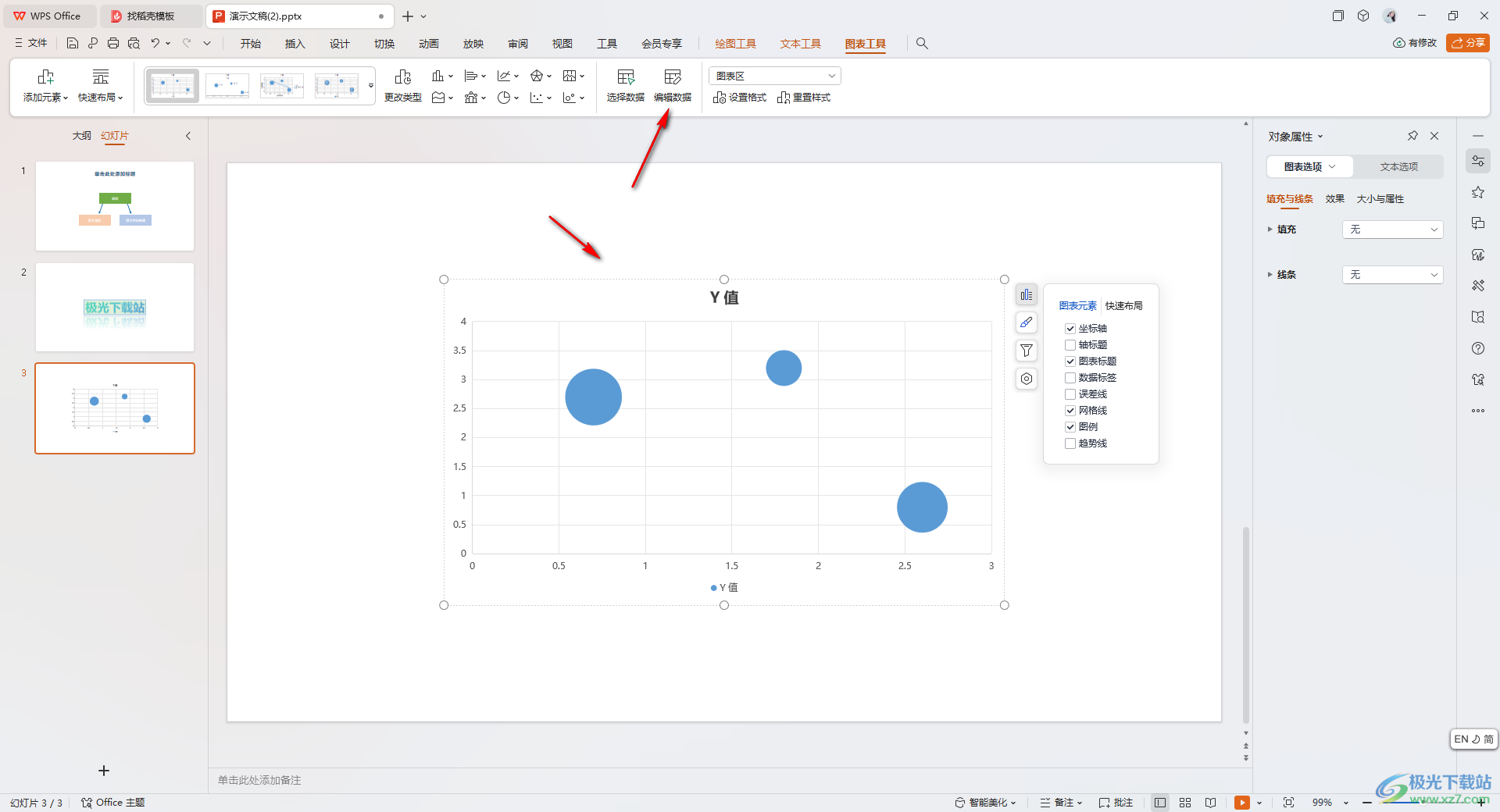Toggle the 图例 (Legend) checkbox
This screenshot has height=812, width=1500.
coord(1070,427)
